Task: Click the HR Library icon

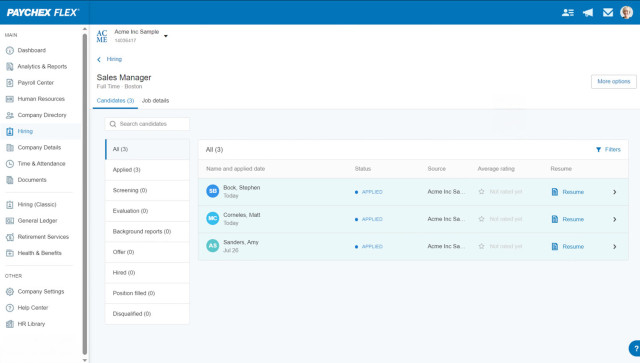Action: tap(10, 324)
